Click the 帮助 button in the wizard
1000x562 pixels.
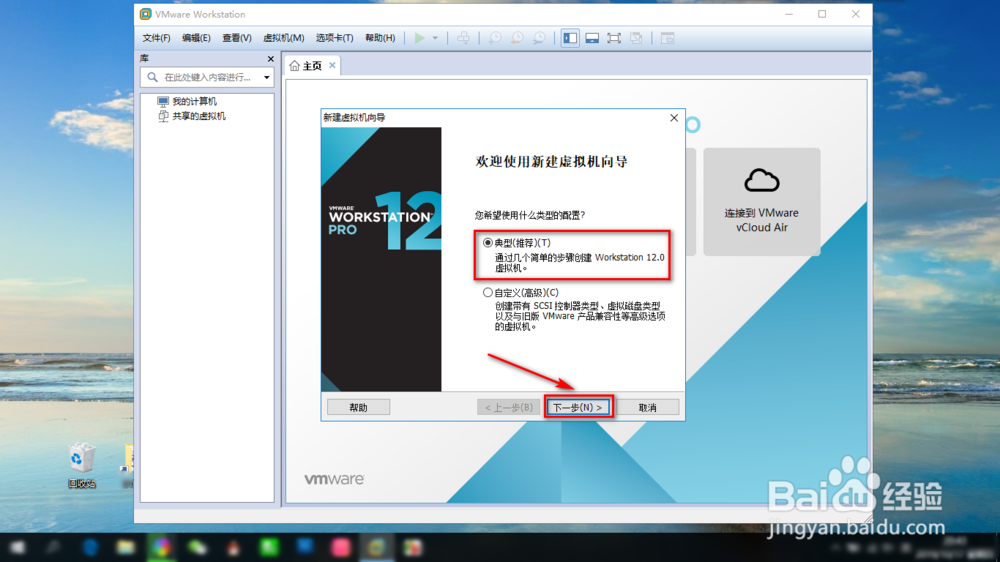click(x=358, y=407)
